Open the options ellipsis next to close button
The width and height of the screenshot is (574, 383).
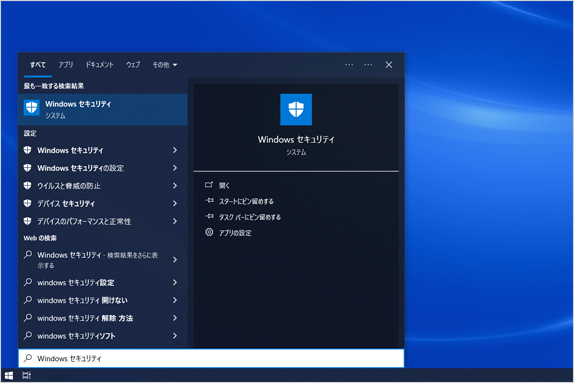(368, 65)
